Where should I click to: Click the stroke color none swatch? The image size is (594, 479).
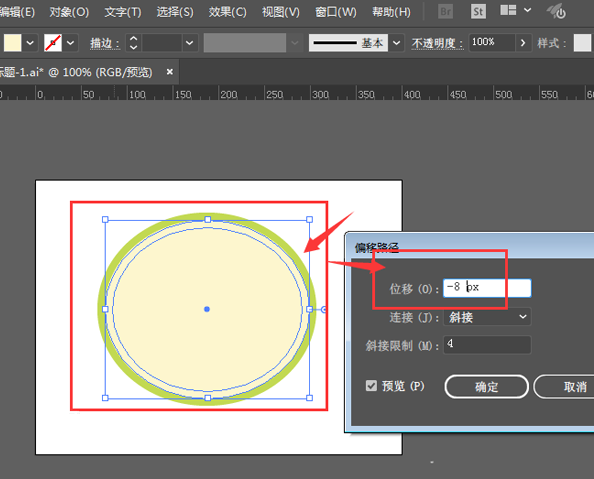[53, 43]
